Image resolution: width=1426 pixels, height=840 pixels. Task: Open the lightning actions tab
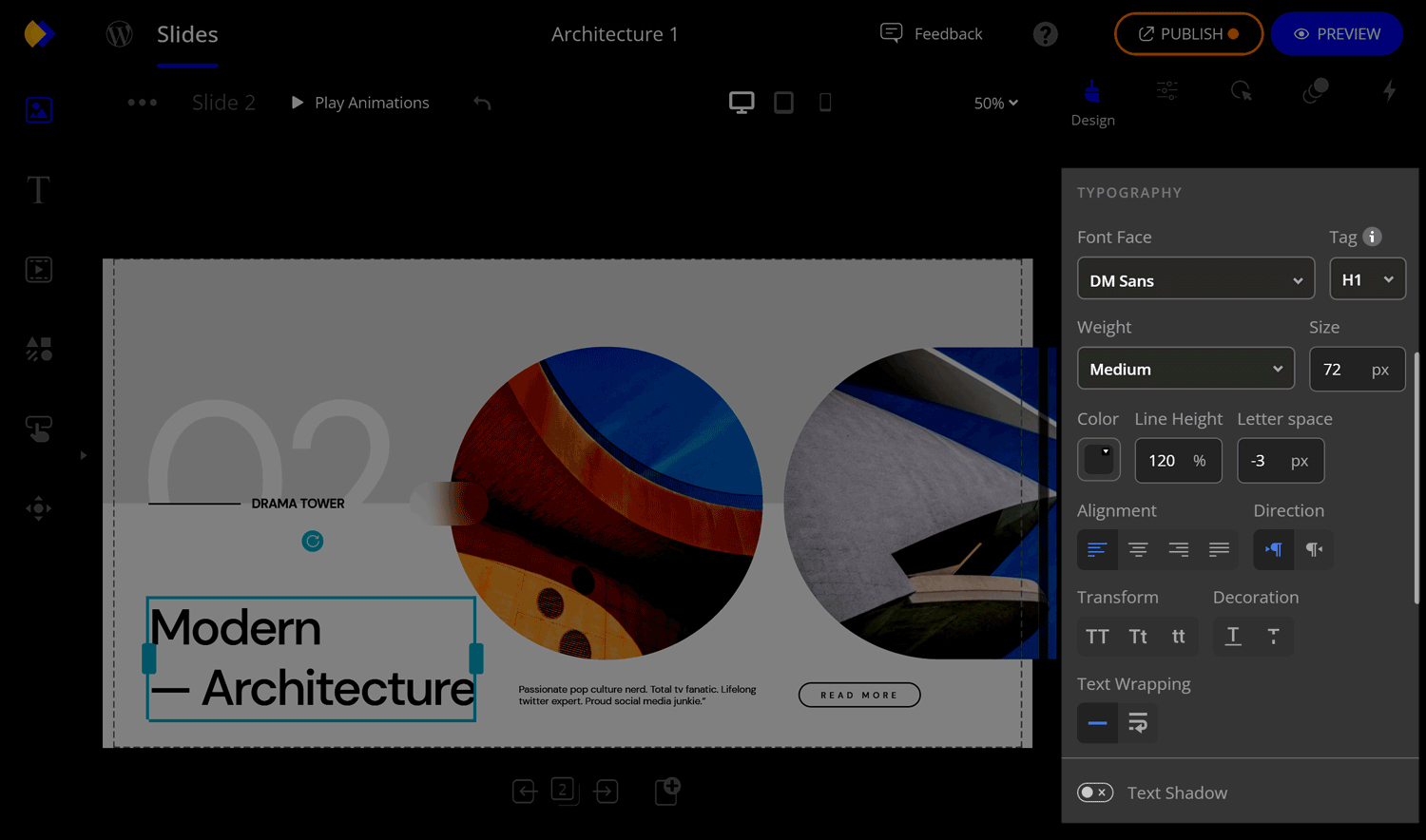(1389, 91)
